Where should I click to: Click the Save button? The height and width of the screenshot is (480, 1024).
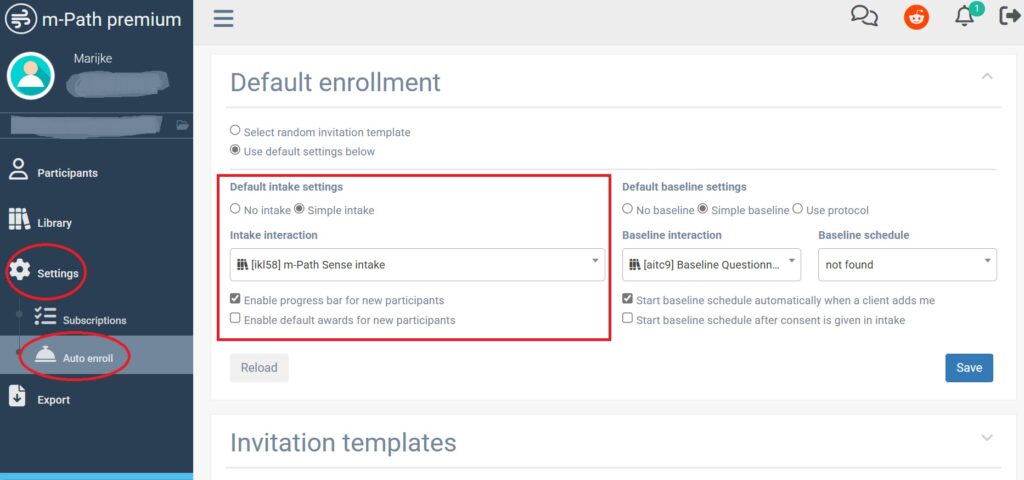(x=969, y=367)
